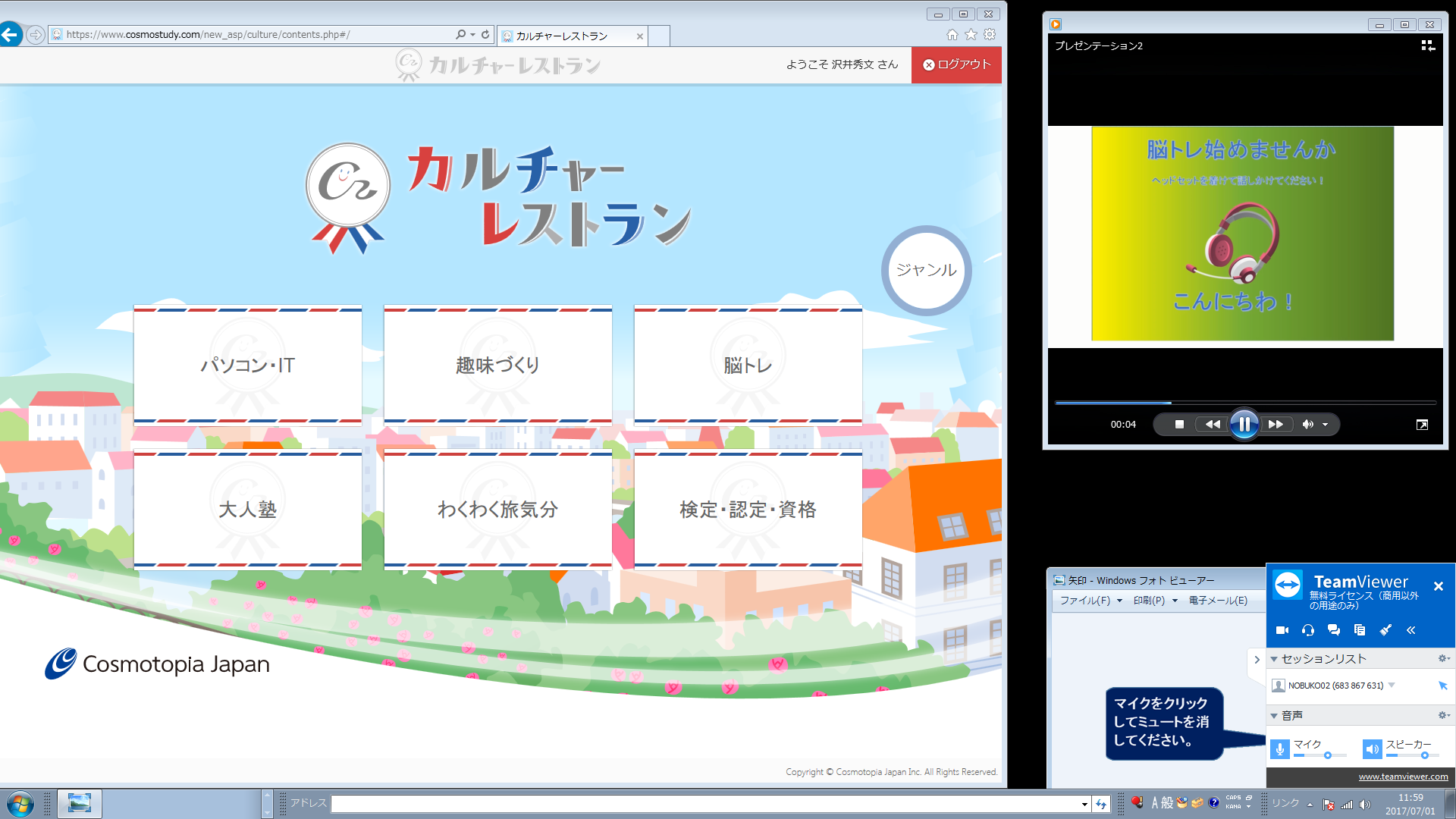The width and height of the screenshot is (1456, 819).
Task: Go back using the browser back arrow
Action: pos(9,34)
